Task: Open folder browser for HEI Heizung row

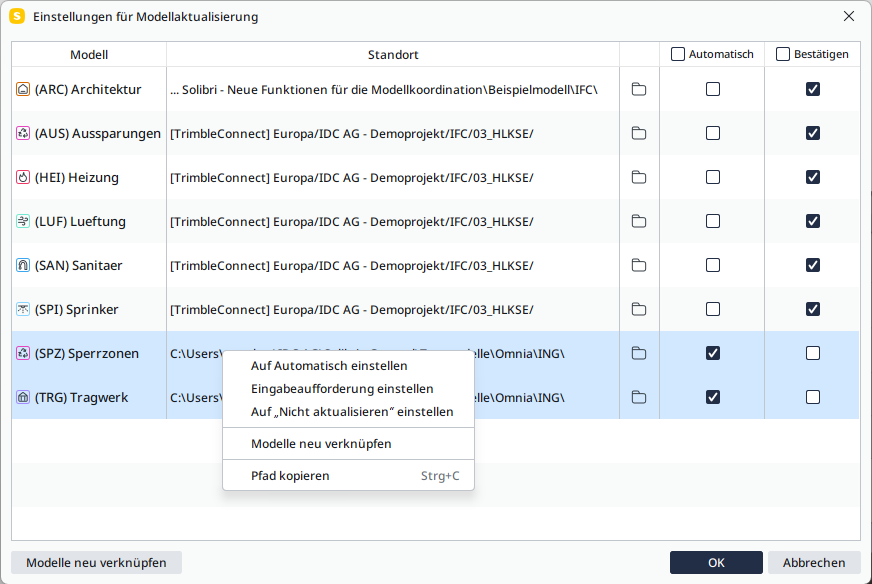Action: 639,177
